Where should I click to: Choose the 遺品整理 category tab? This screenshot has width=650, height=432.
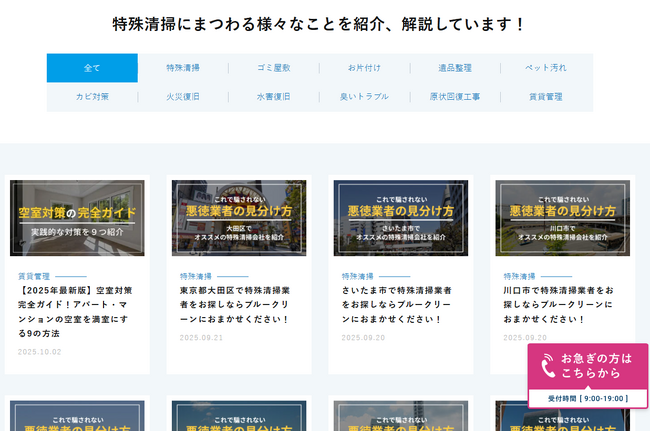[455, 68]
